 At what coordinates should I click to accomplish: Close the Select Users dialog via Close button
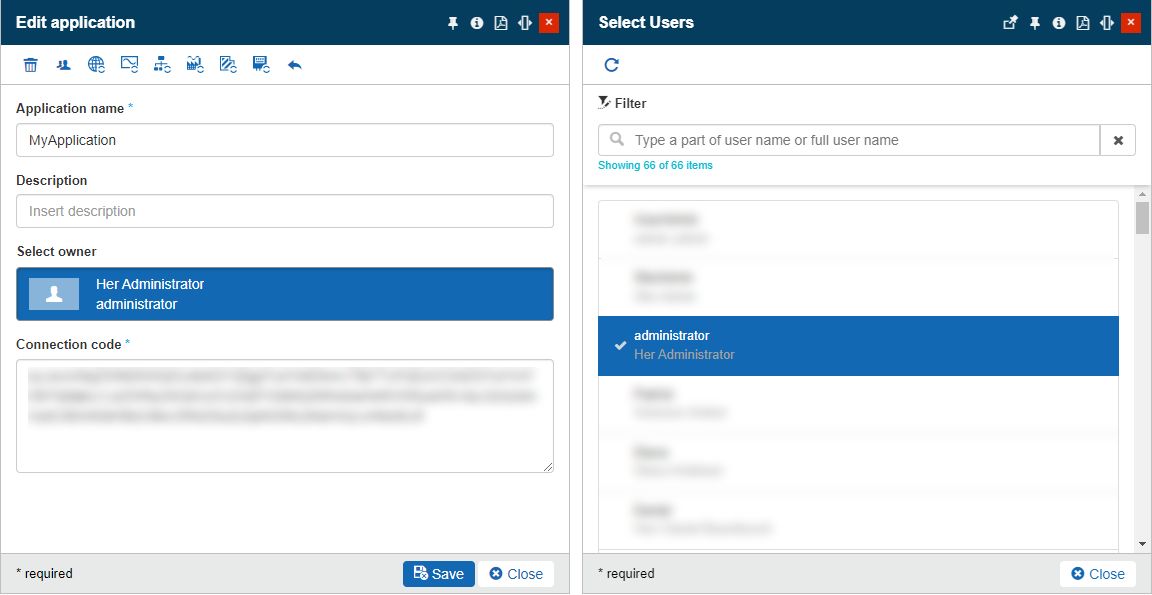coord(1097,573)
